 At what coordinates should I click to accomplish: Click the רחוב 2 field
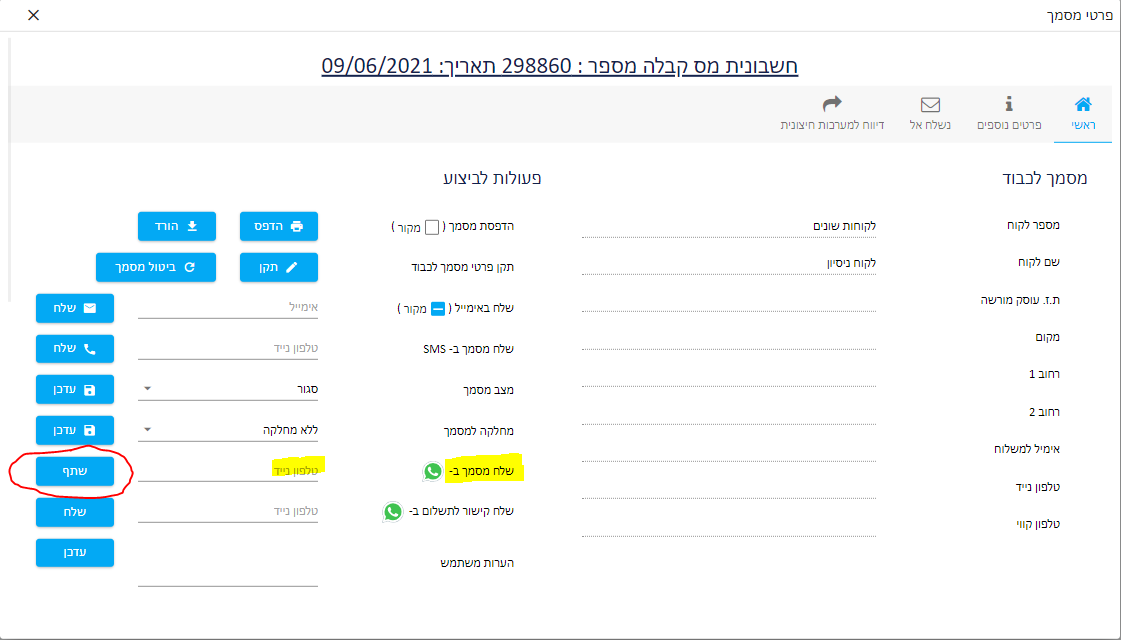pyautogui.click(x=729, y=413)
